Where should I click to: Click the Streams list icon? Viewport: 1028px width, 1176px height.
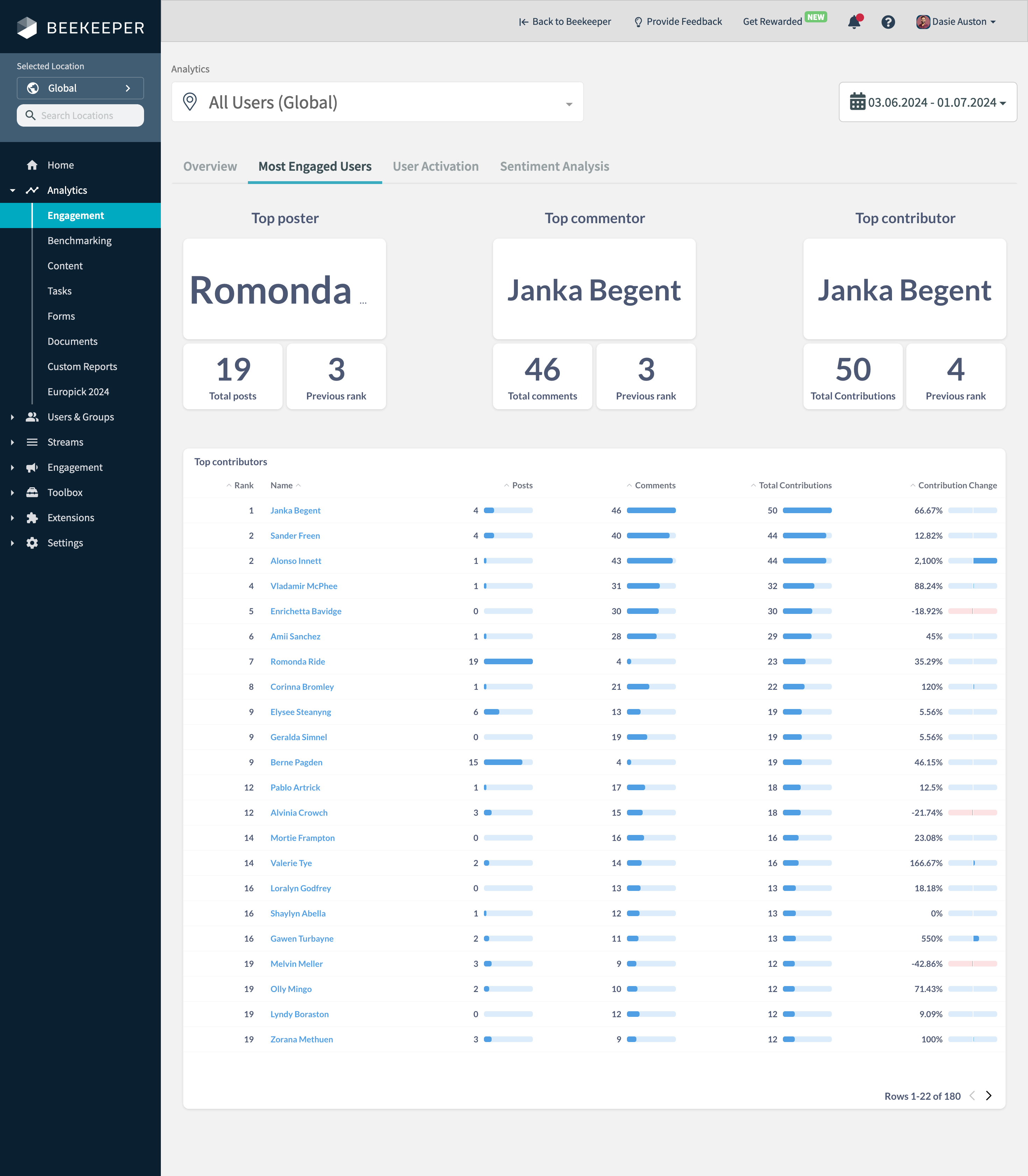click(32, 442)
